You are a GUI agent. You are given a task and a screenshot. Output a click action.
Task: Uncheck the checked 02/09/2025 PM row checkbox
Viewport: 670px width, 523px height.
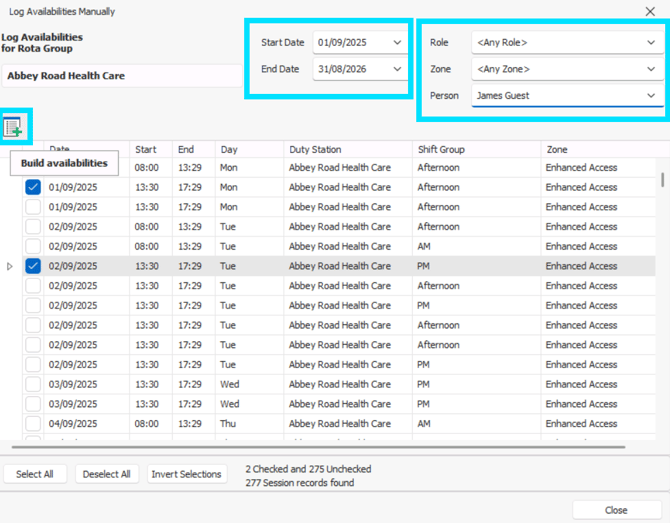[33, 266]
